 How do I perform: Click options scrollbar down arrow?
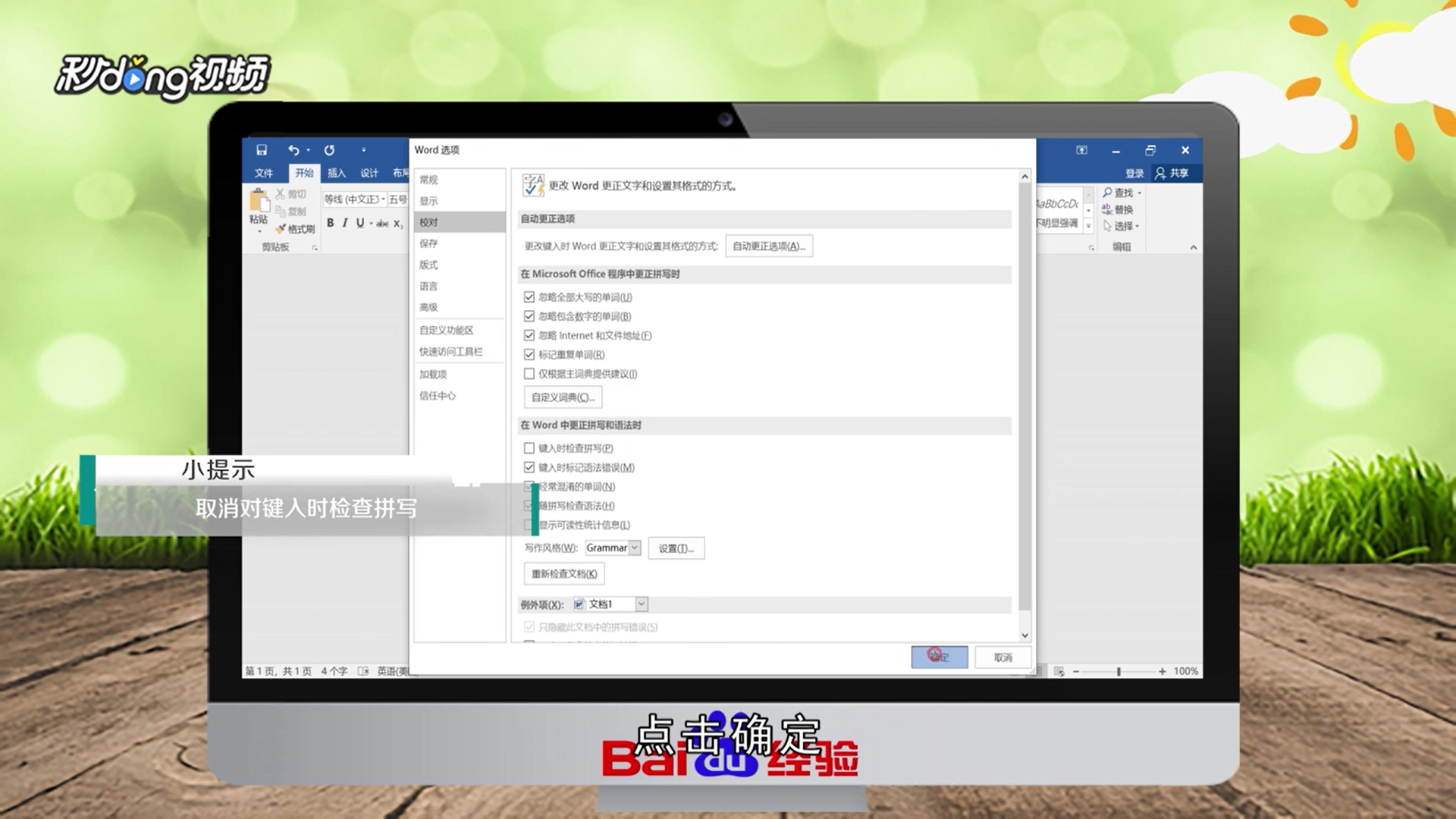pyautogui.click(x=1025, y=635)
